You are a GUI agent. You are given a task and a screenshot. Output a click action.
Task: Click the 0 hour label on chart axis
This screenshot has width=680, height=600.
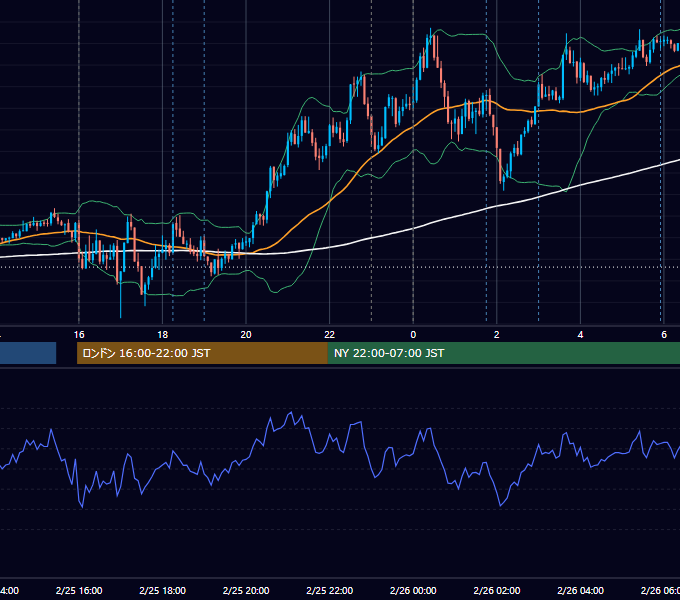413,335
